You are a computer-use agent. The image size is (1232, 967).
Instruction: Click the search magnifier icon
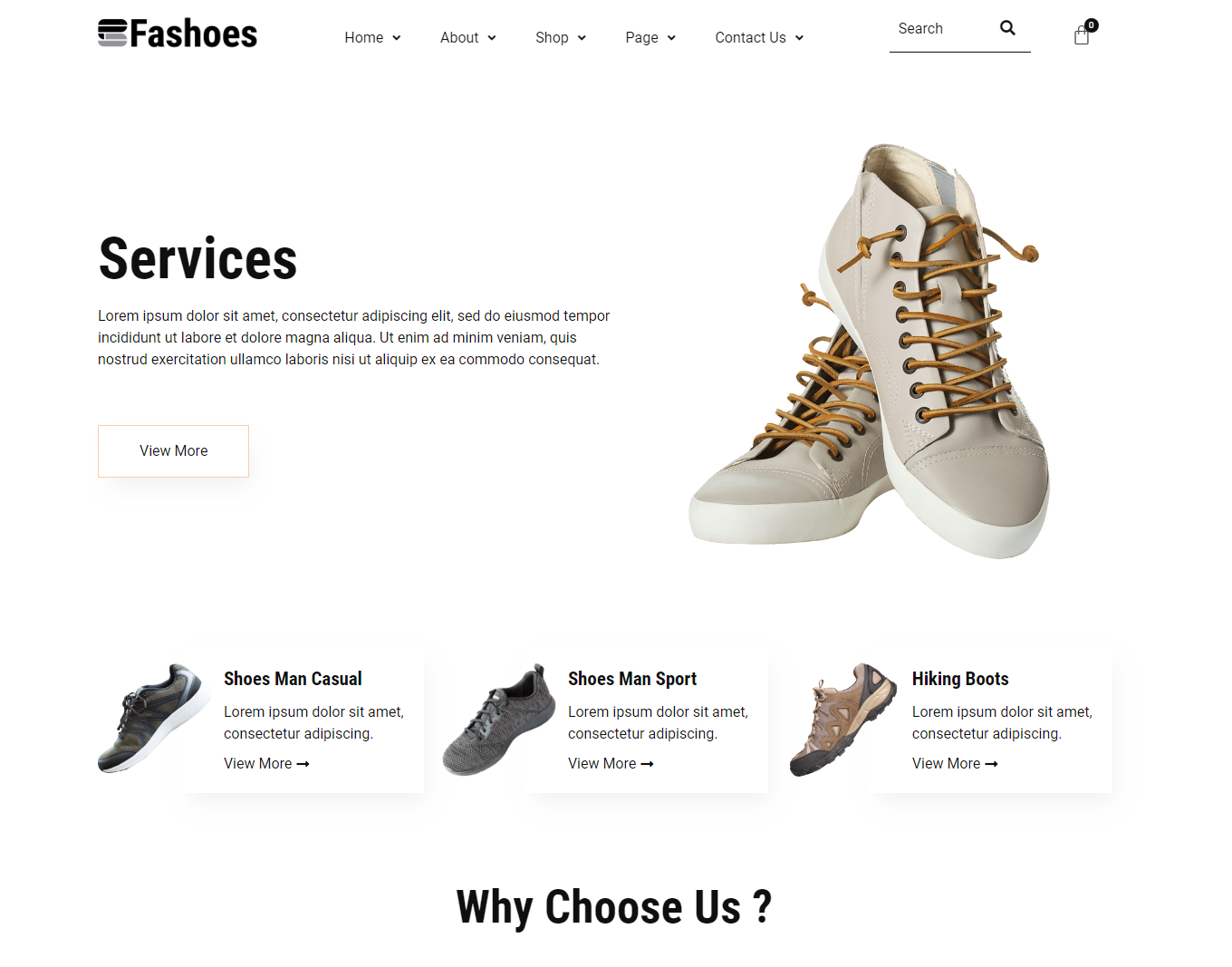1007,28
